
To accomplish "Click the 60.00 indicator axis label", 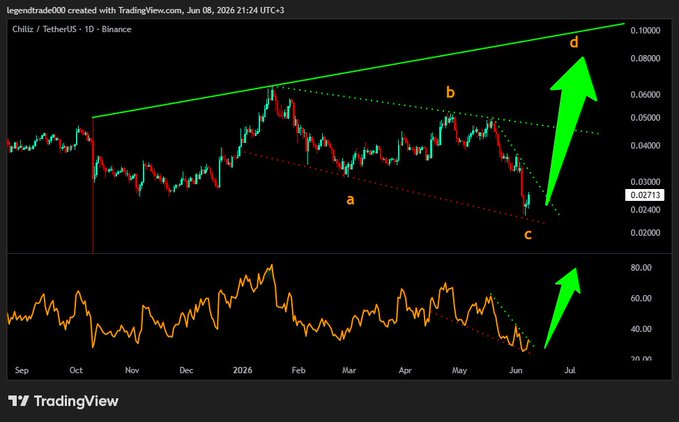I will click(641, 298).
